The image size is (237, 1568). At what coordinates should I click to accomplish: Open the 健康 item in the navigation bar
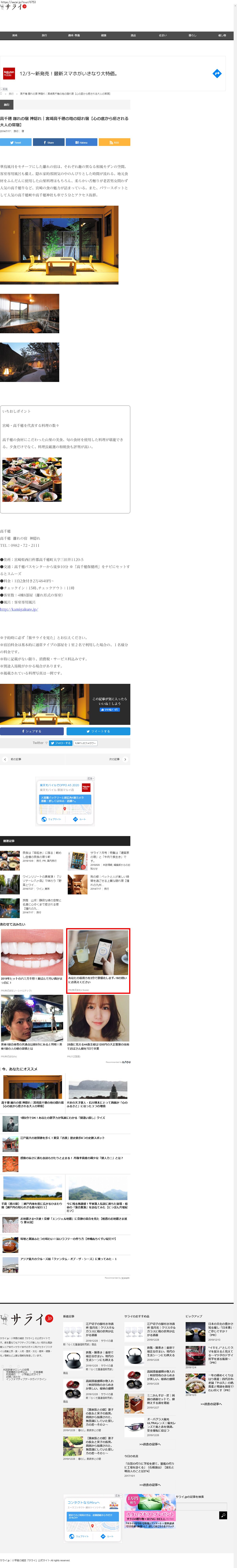point(103,35)
